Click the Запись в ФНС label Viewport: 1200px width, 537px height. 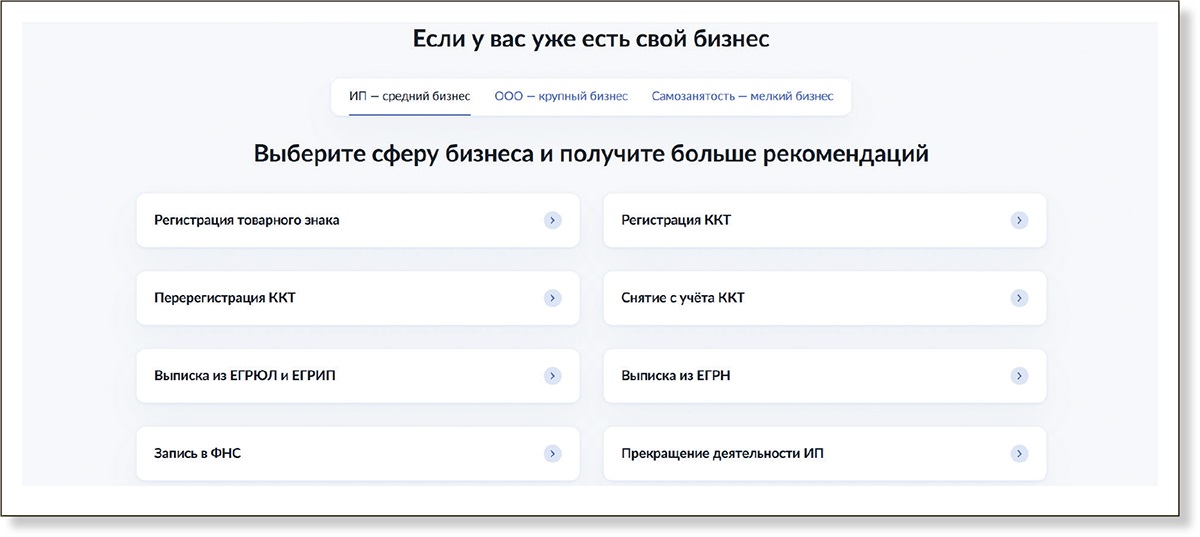198,454
